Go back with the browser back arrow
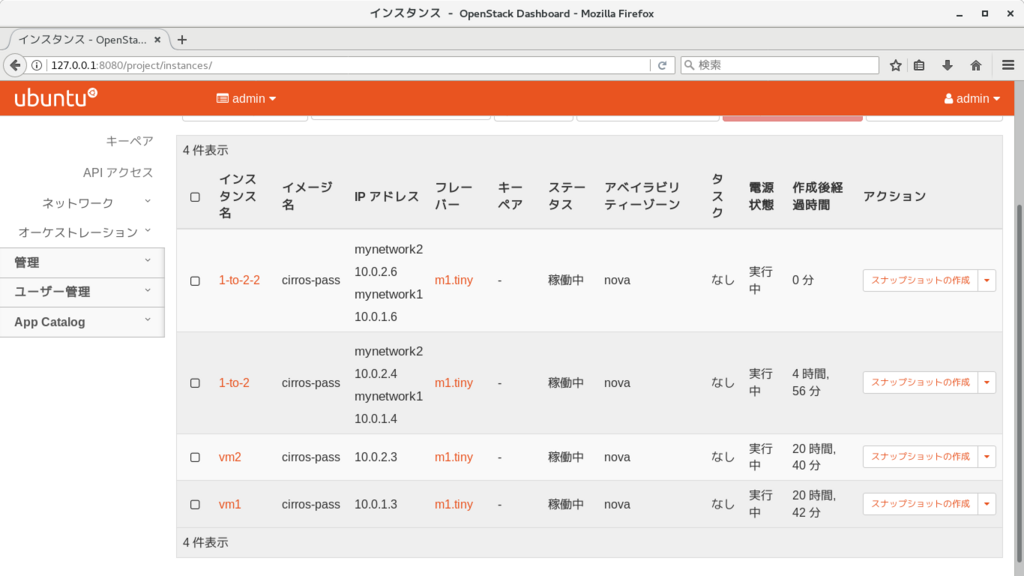Image resolution: width=1024 pixels, height=576 pixels. pos(15,65)
